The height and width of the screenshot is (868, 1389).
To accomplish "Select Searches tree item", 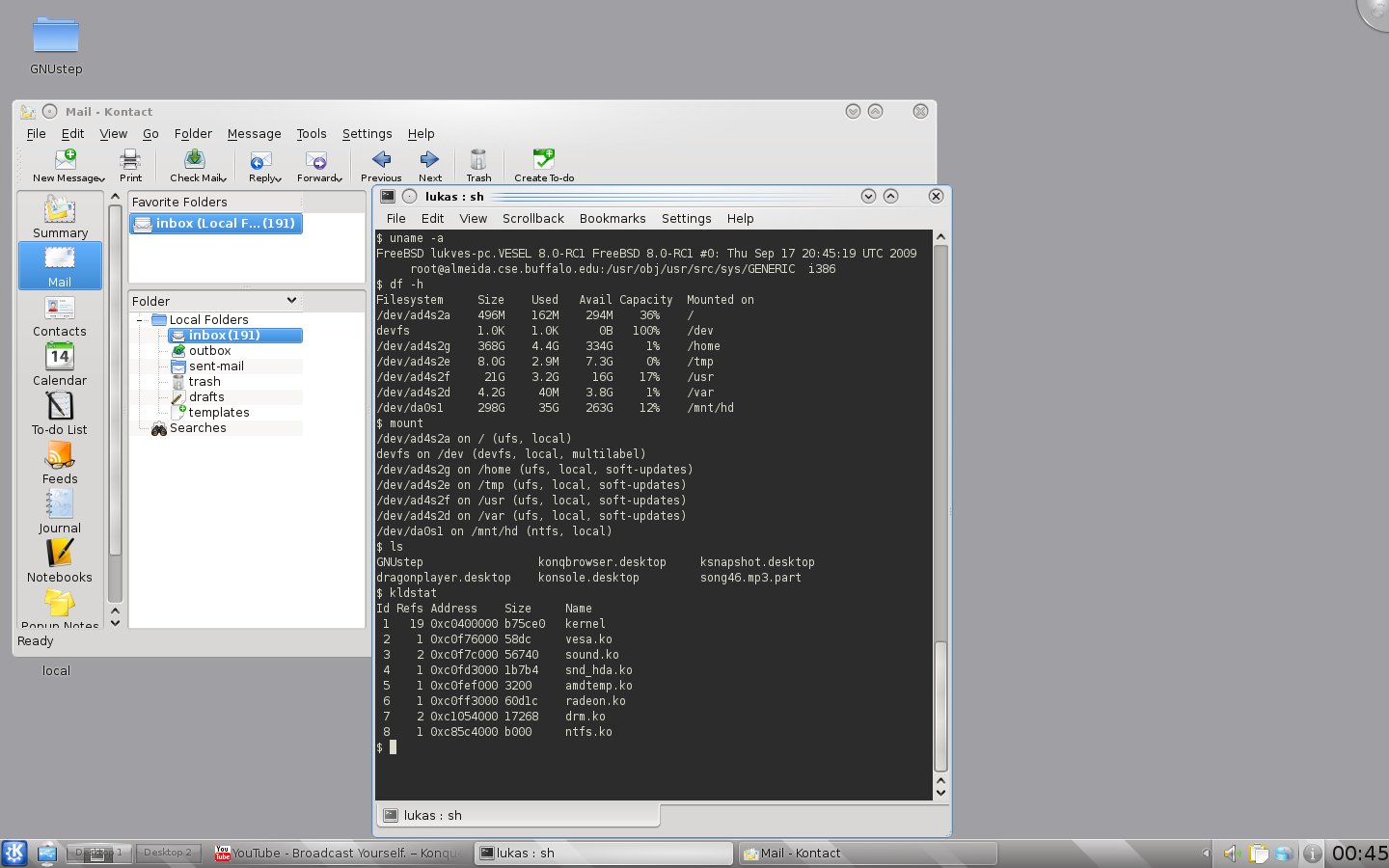I will click(198, 428).
